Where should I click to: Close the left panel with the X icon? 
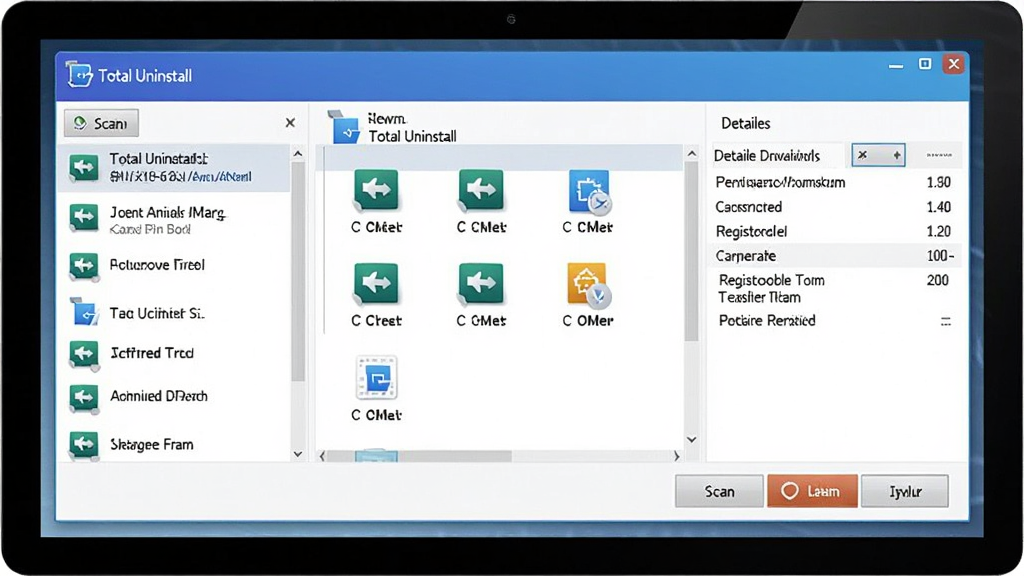[x=290, y=123]
